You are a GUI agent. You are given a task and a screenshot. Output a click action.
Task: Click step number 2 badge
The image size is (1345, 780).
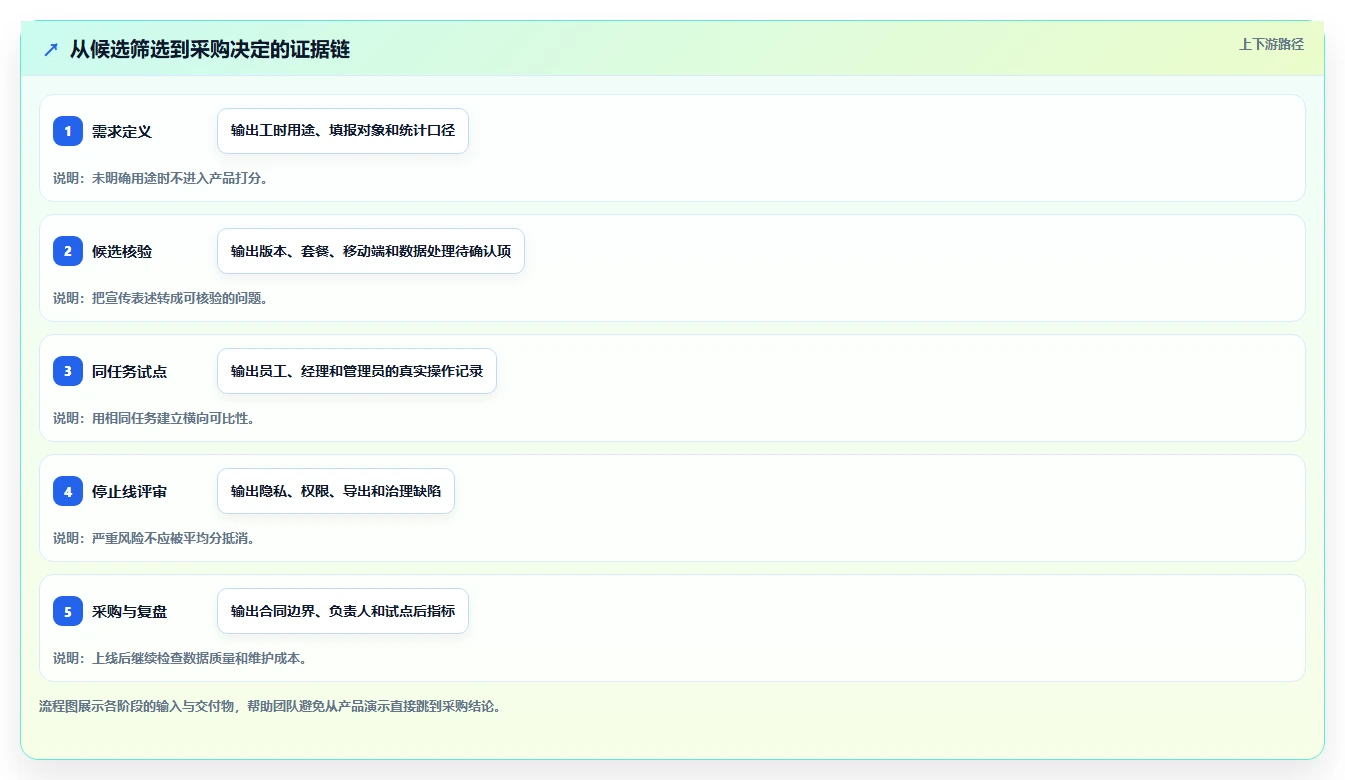pos(68,251)
